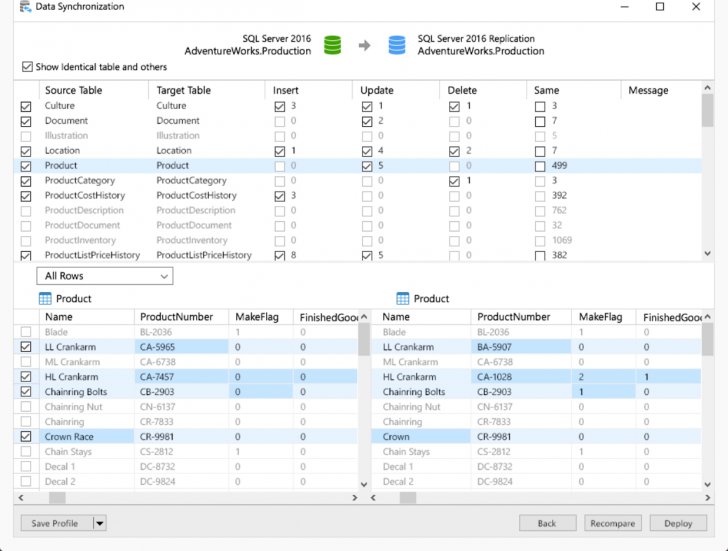Click the source grid vertical scrollbar down arrow

364,484
